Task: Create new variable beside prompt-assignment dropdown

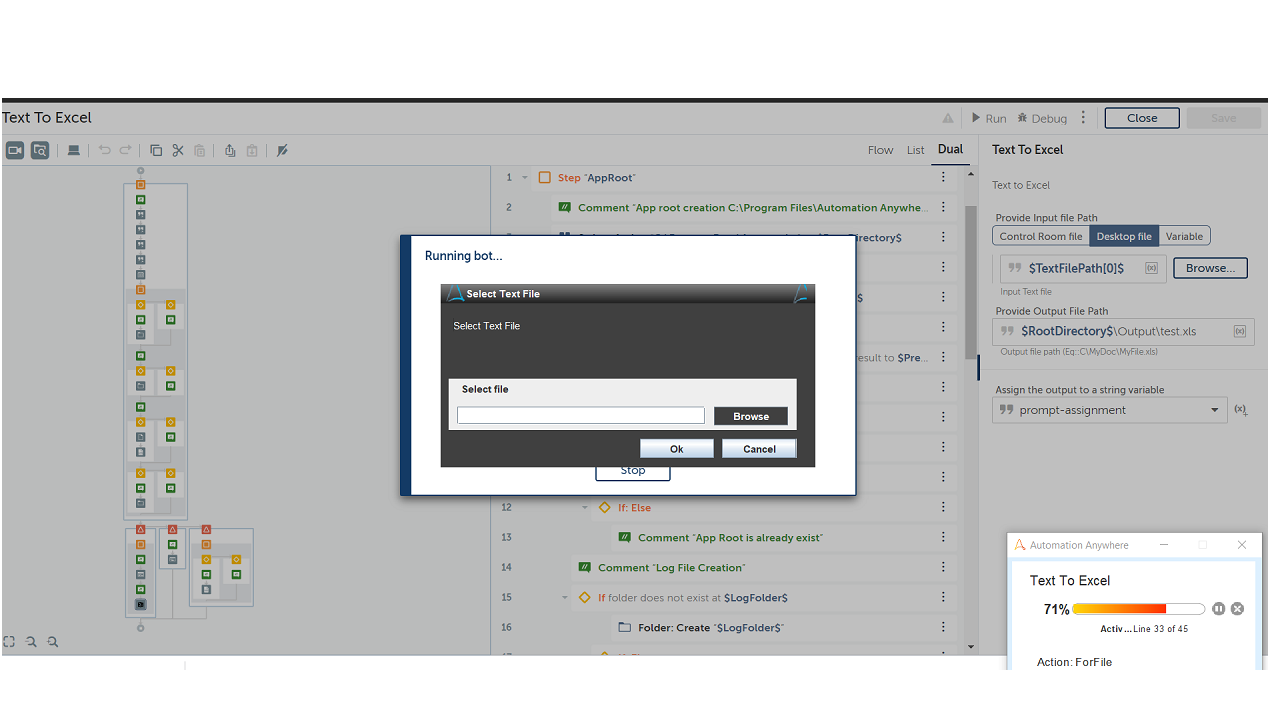Action: [1240, 410]
